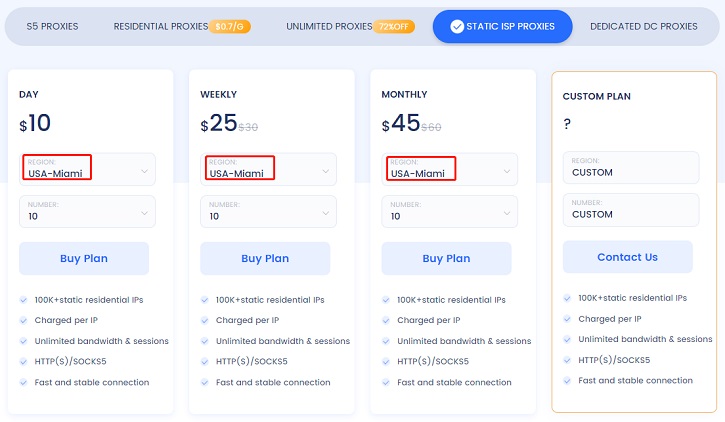Viewport: 725px width, 422px height.
Task: Click checkmark icon on Static ISP Proxies tab
Action: tap(457, 27)
